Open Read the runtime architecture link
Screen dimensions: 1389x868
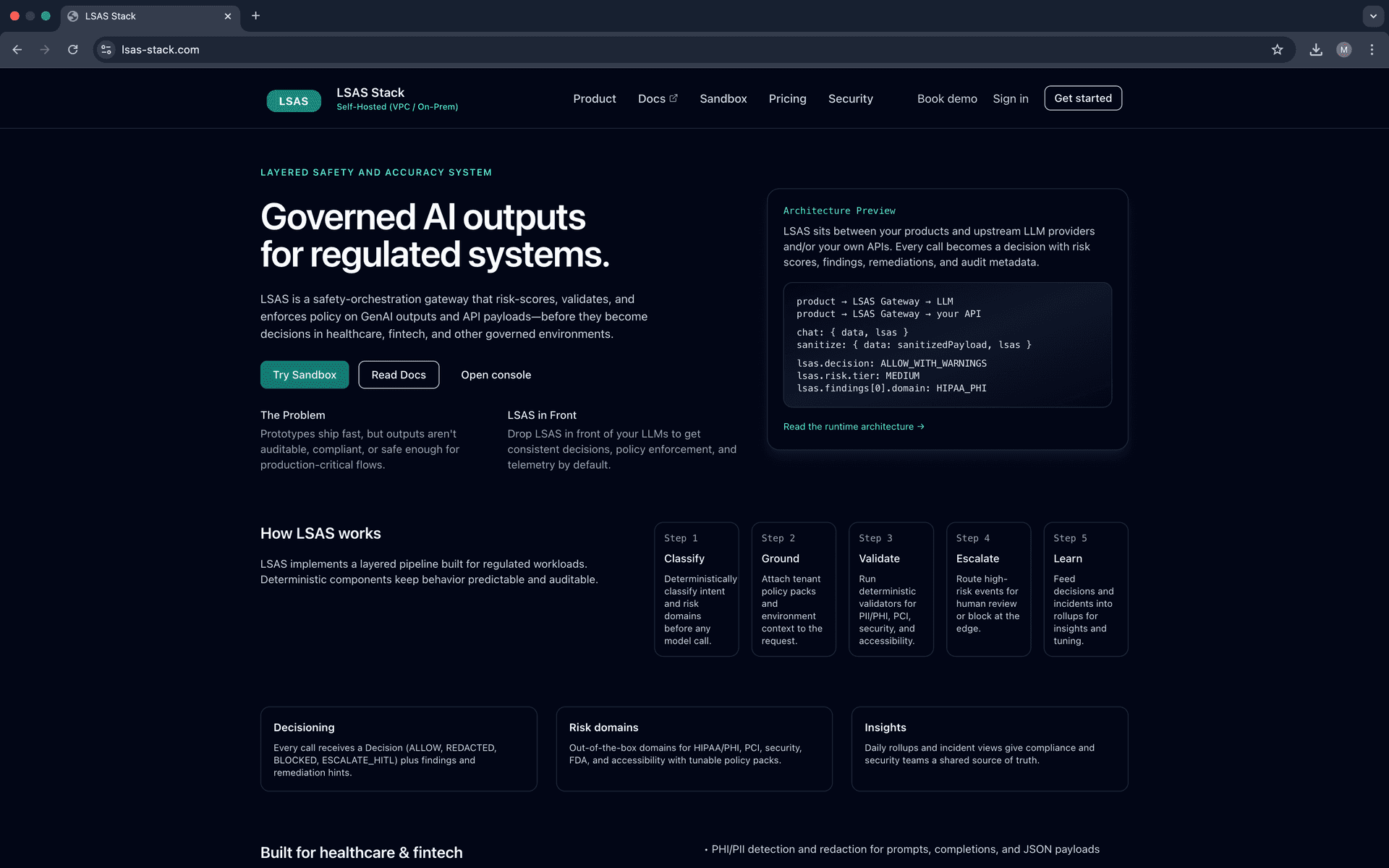854,427
